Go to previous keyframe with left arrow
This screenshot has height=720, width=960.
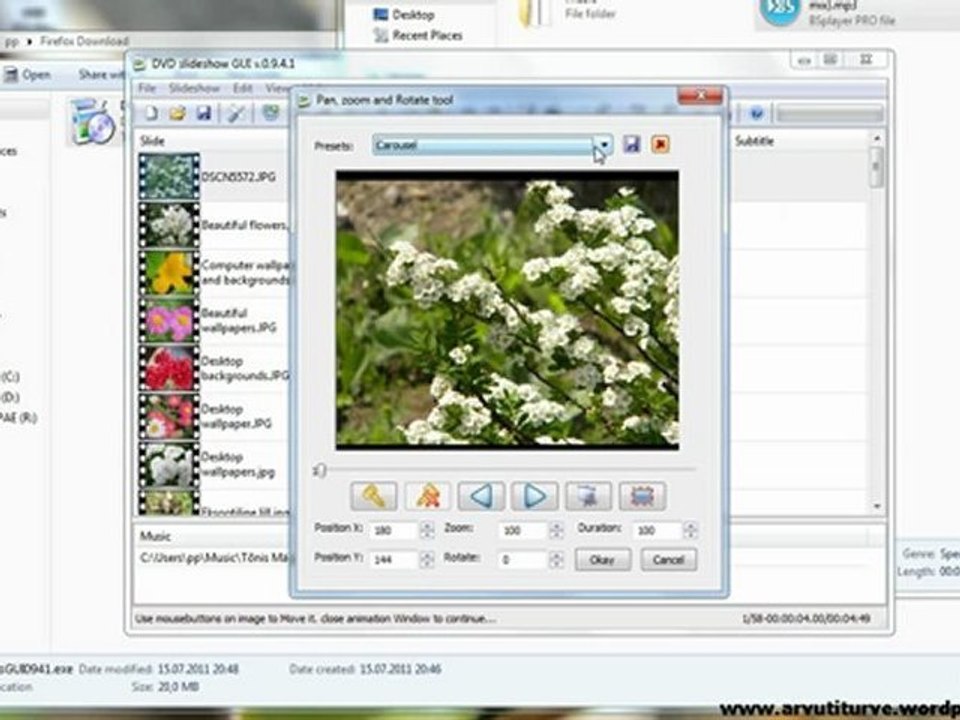pyautogui.click(x=481, y=496)
